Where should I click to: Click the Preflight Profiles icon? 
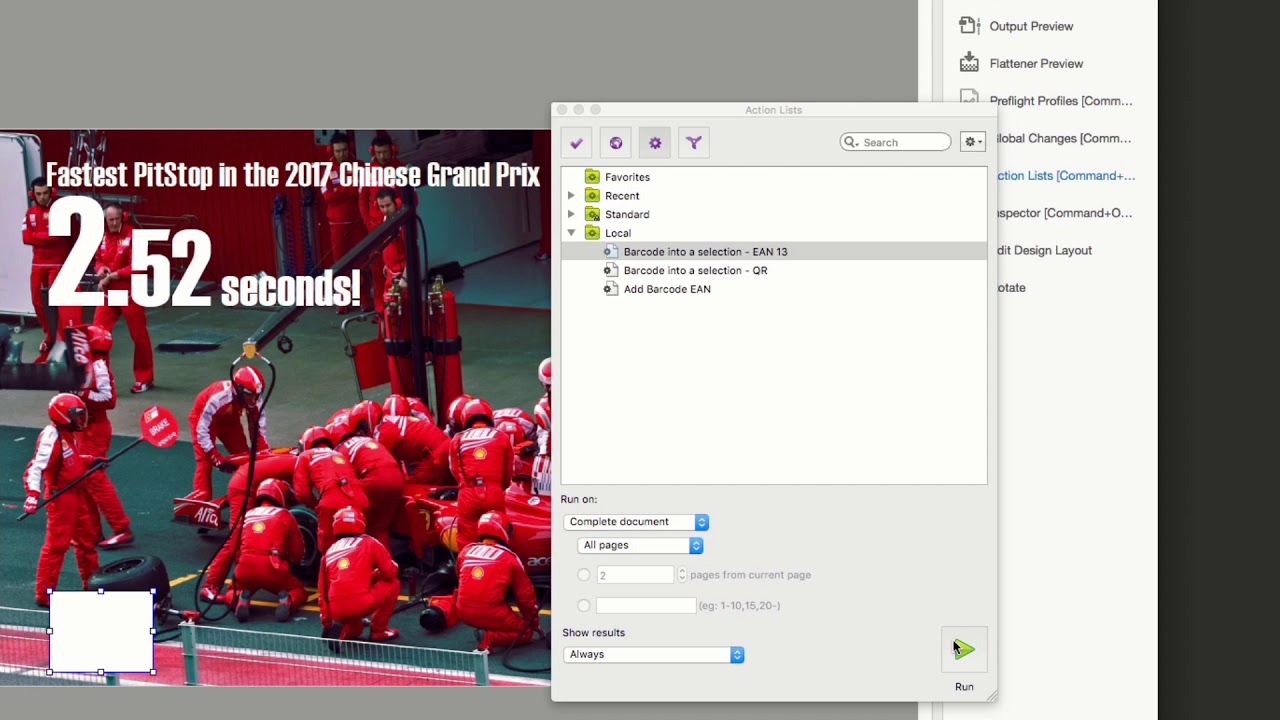[x=968, y=98]
